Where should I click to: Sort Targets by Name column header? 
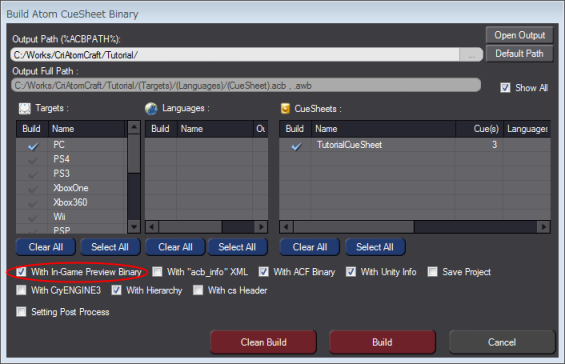pyautogui.click(x=87, y=129)
